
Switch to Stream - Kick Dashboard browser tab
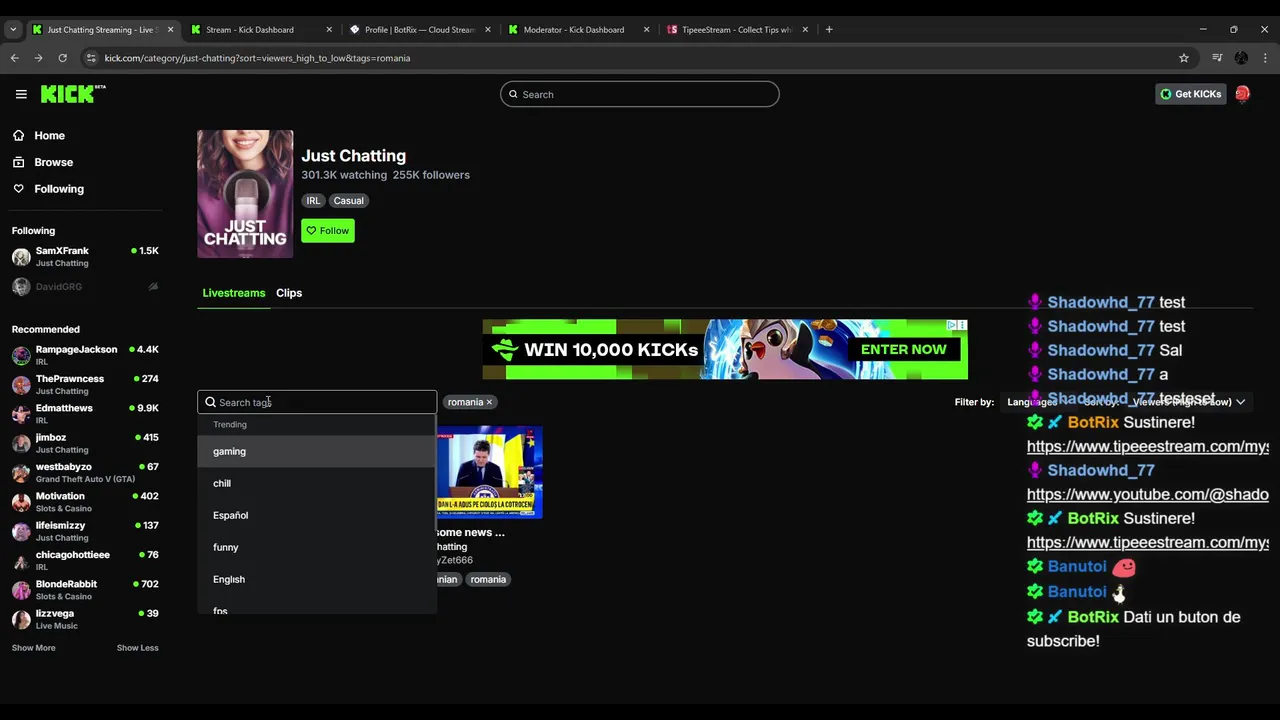[x=260, y=29]
